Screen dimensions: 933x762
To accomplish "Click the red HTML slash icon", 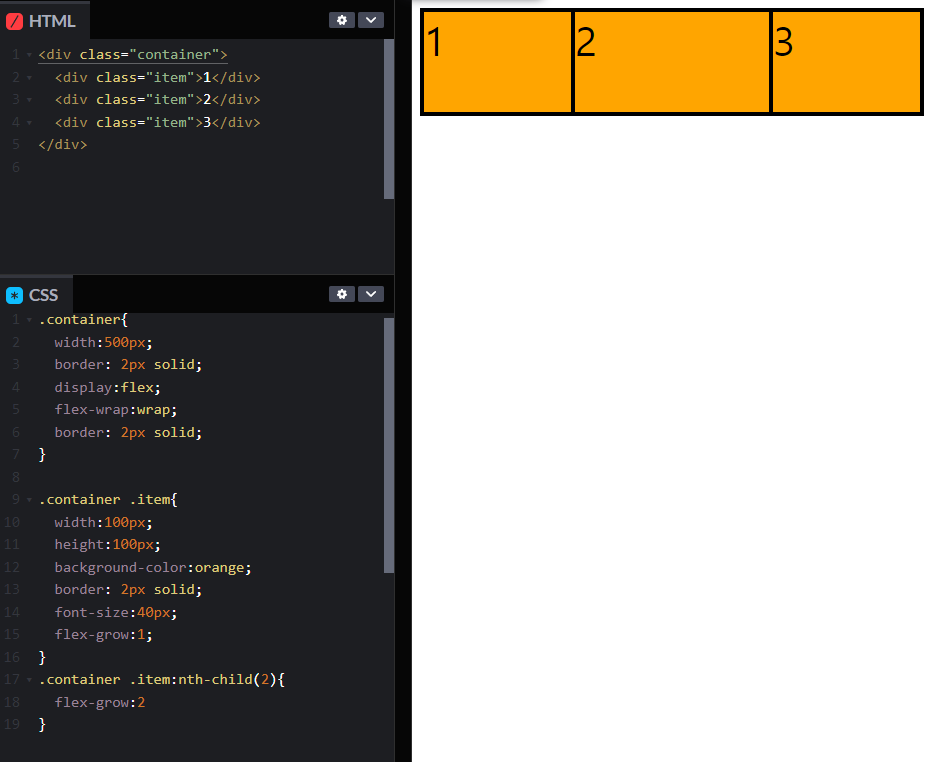I will click(x=14, y=21).
